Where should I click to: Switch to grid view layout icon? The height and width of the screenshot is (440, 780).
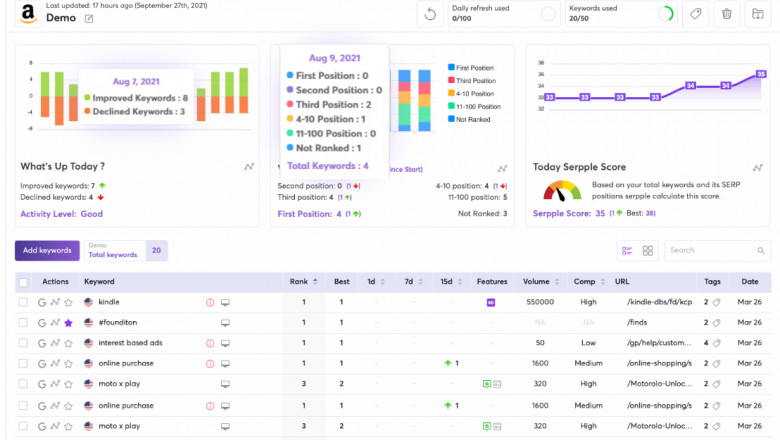click(x=648, y=251)
